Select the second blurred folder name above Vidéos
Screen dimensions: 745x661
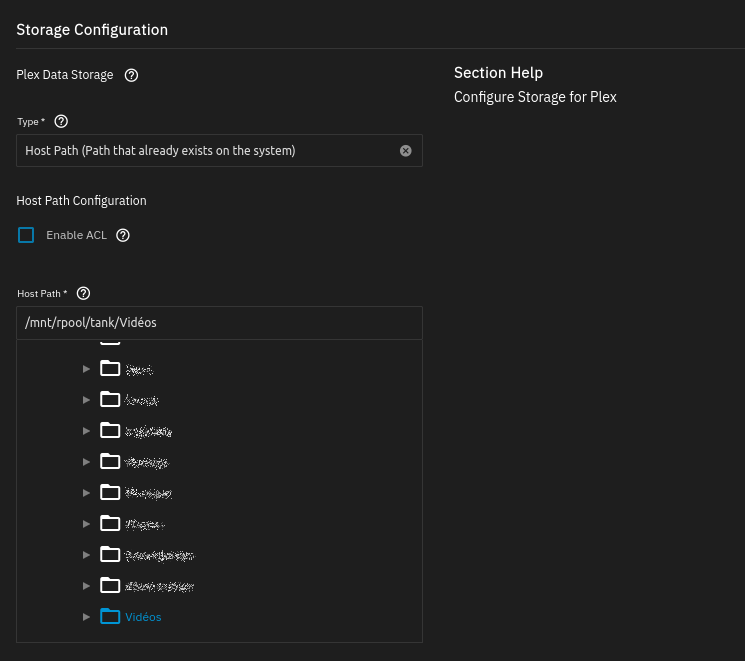tap(160, 555)
